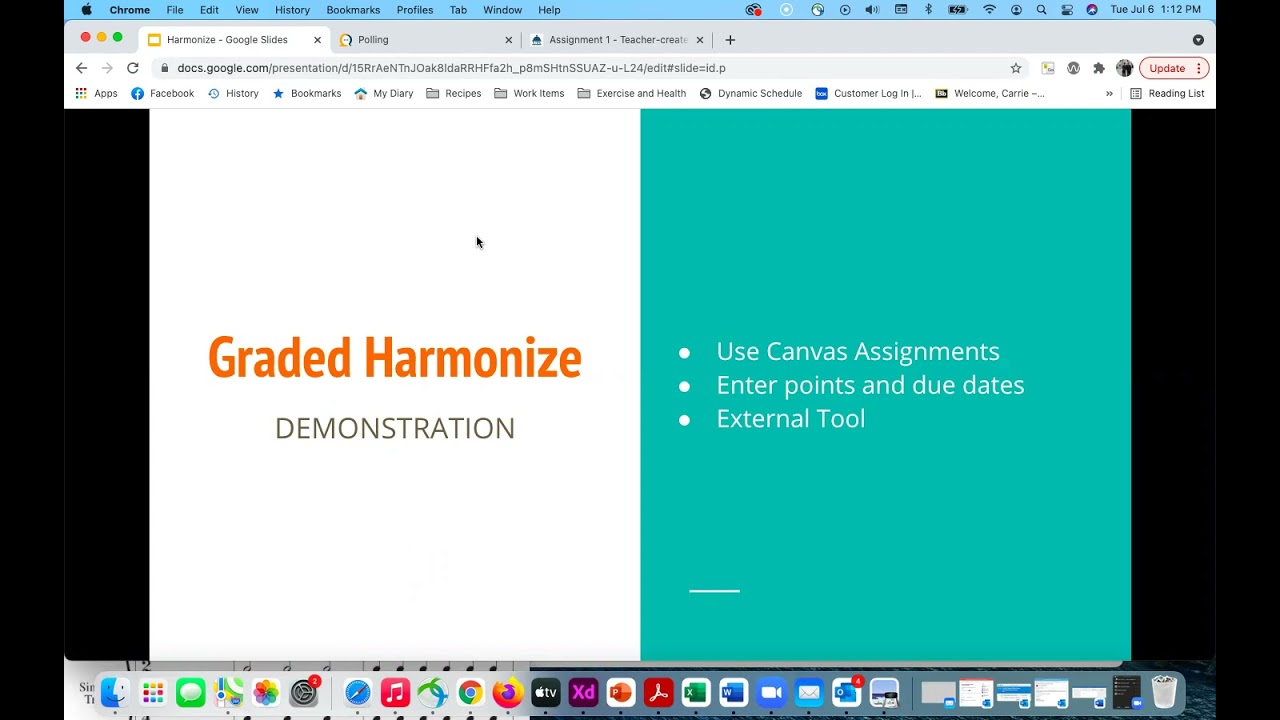Open the Bookmarks menu in menu bar

[x=353, y=10]
